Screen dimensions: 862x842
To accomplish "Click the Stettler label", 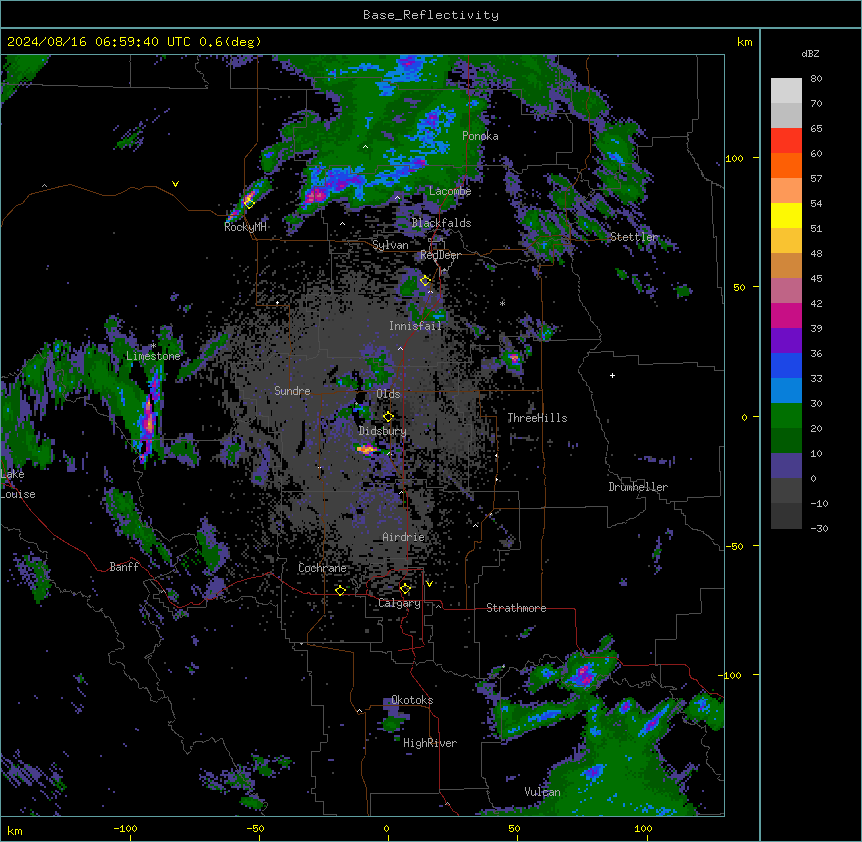I will (x=634, y=237).
